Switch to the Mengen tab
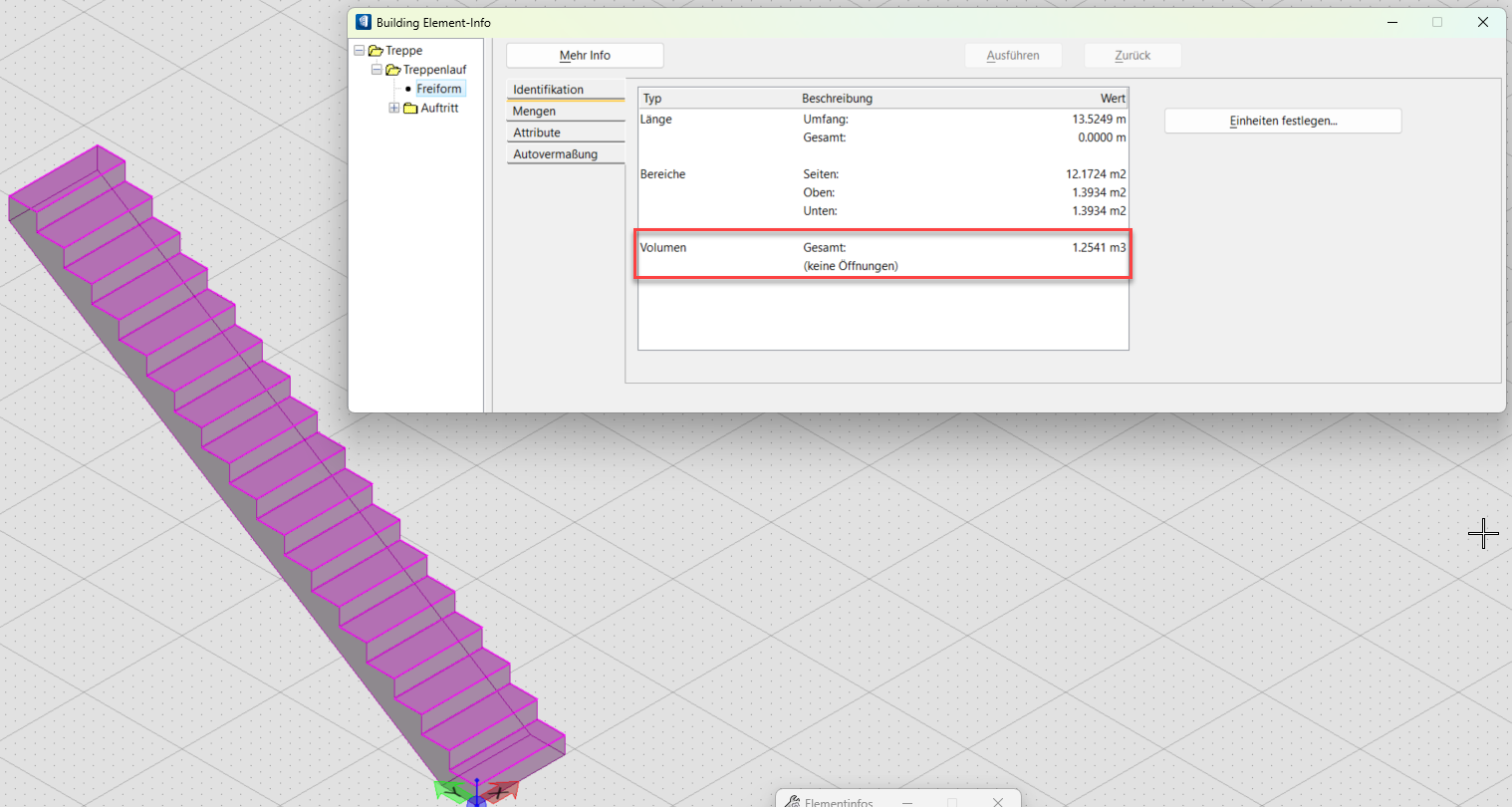The image size is (1512, 807). (566, 112)
